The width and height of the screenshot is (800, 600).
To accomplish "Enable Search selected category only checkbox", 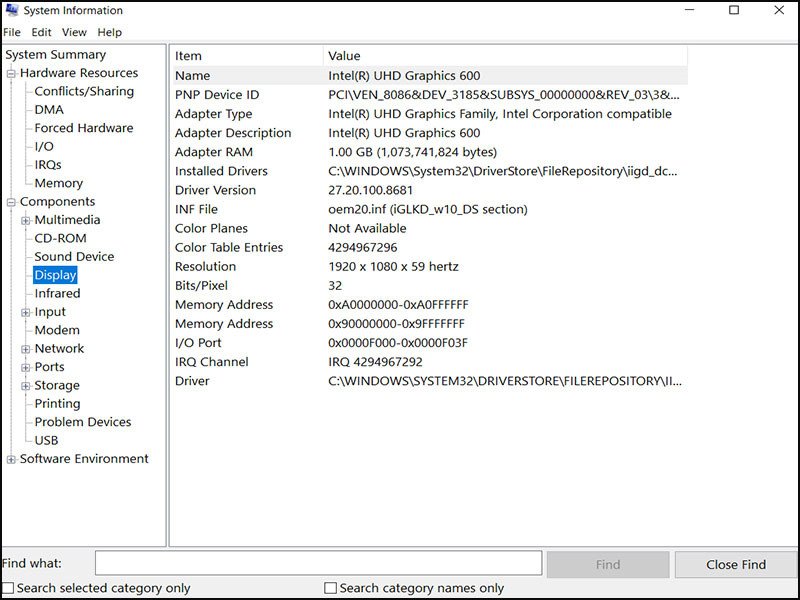I will (9, 589).
